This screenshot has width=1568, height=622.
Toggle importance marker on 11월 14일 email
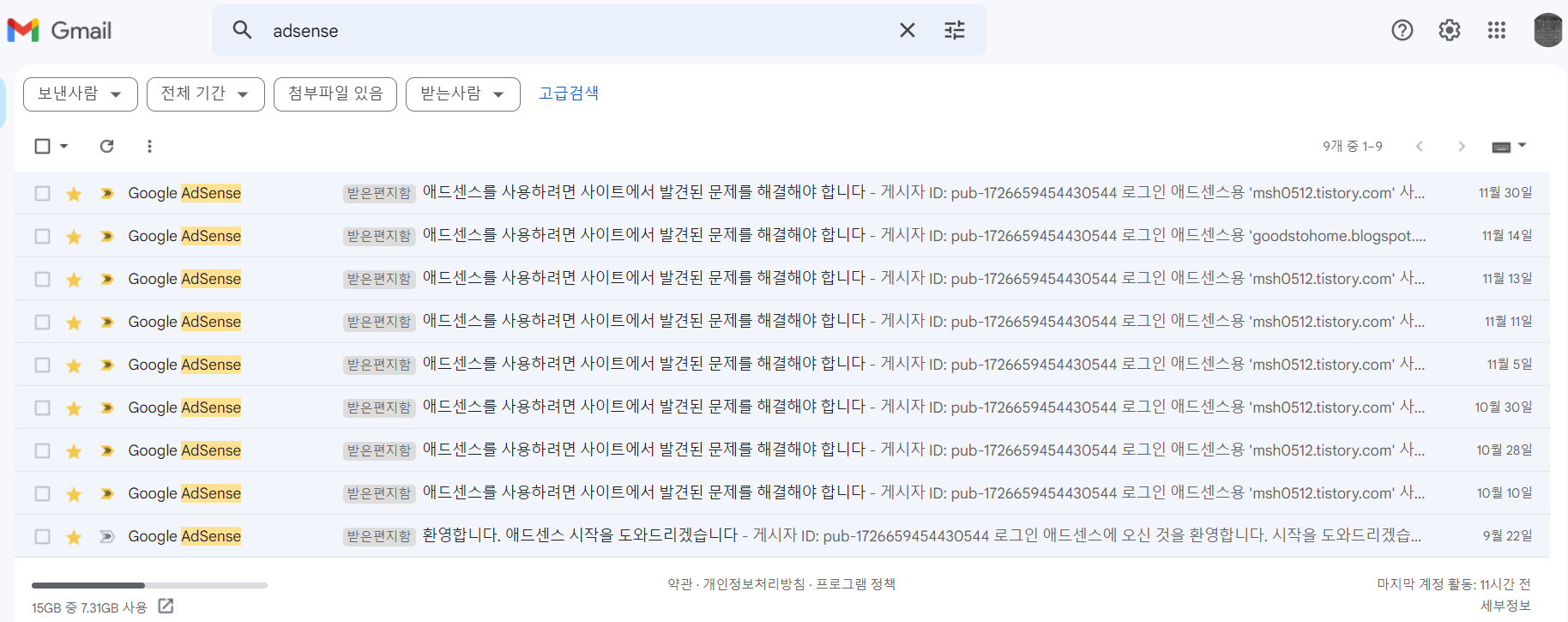[106, 236]
